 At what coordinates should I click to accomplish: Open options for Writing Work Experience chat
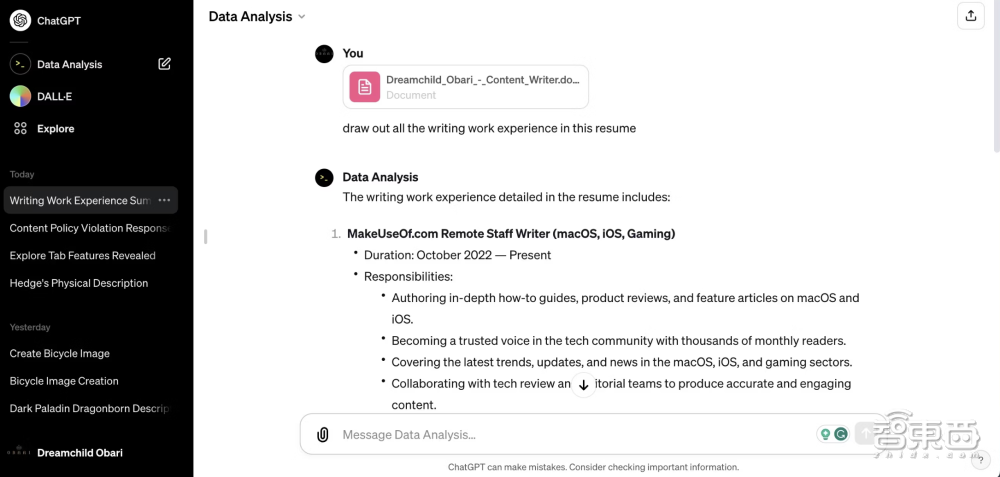click(x=164, y=200)
